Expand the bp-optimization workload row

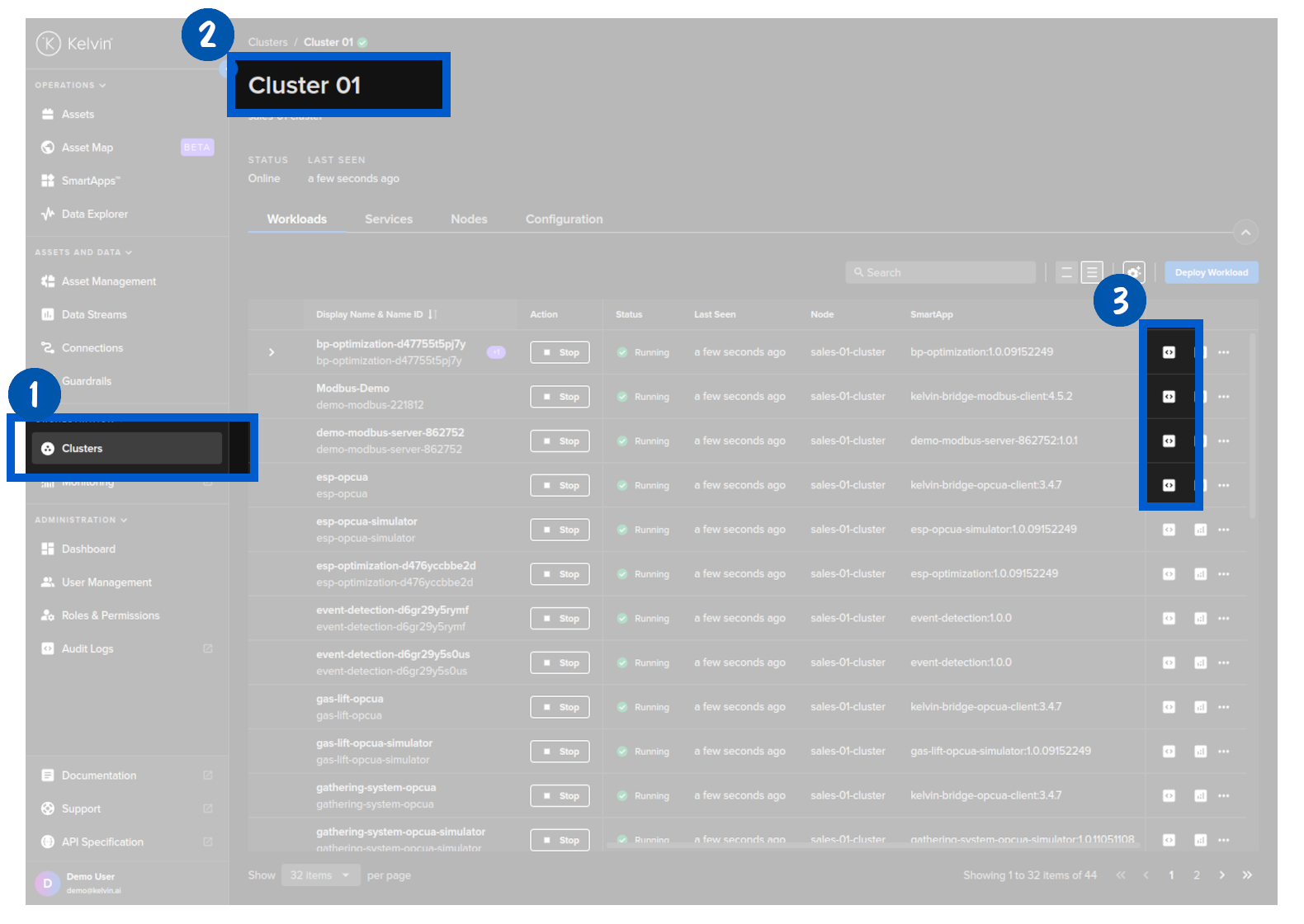(272, 352)
